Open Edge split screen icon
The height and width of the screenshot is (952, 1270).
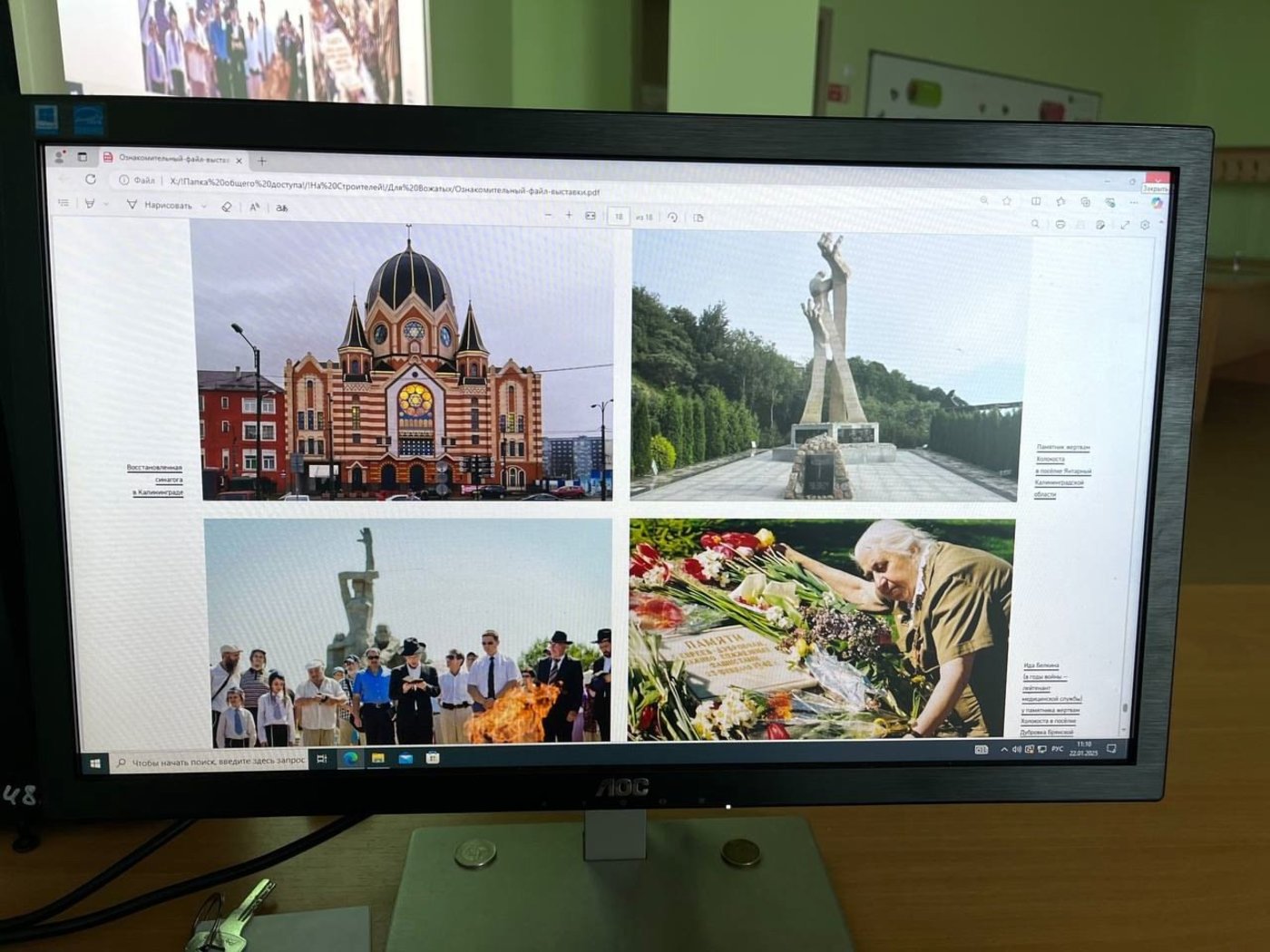coord(1036,201)
